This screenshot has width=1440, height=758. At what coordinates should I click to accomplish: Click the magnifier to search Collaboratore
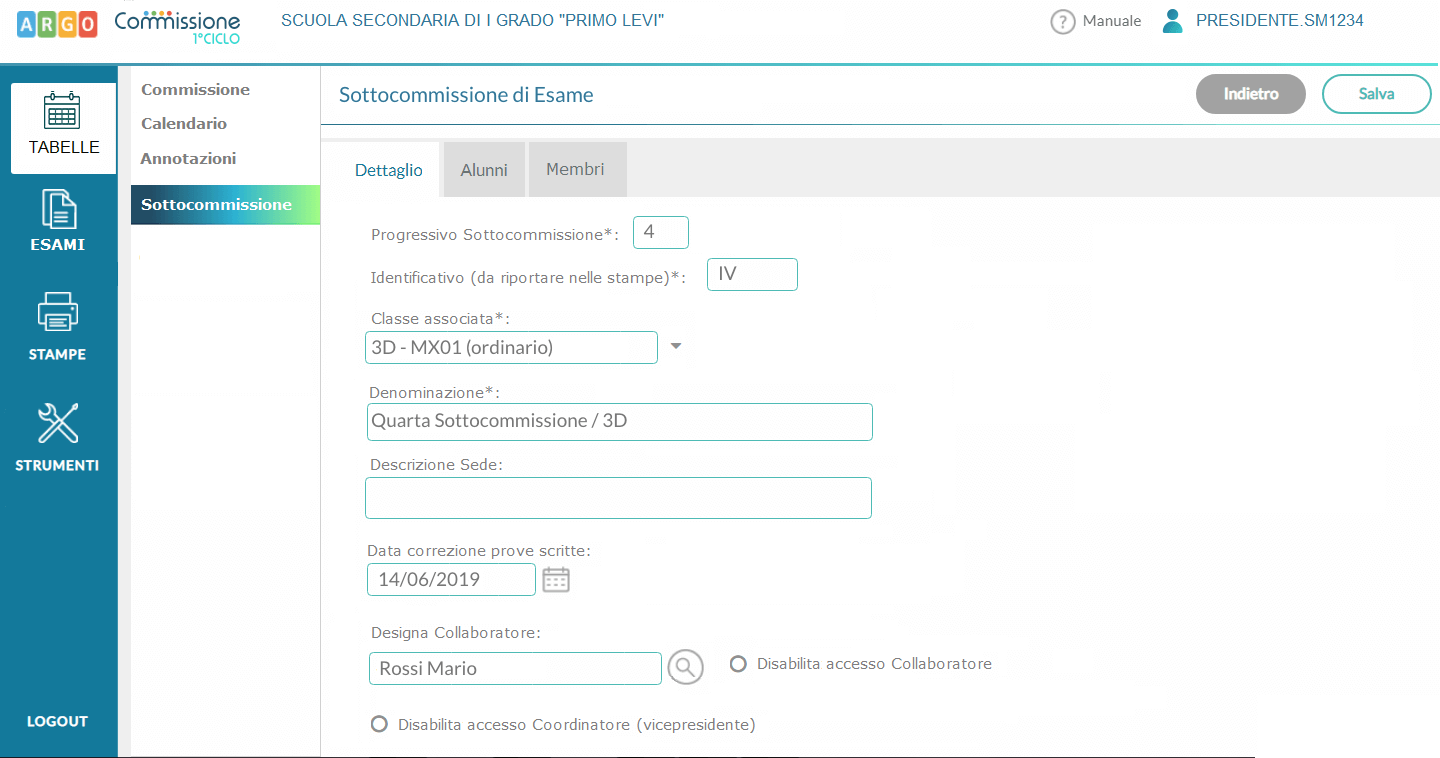[685, 667]
